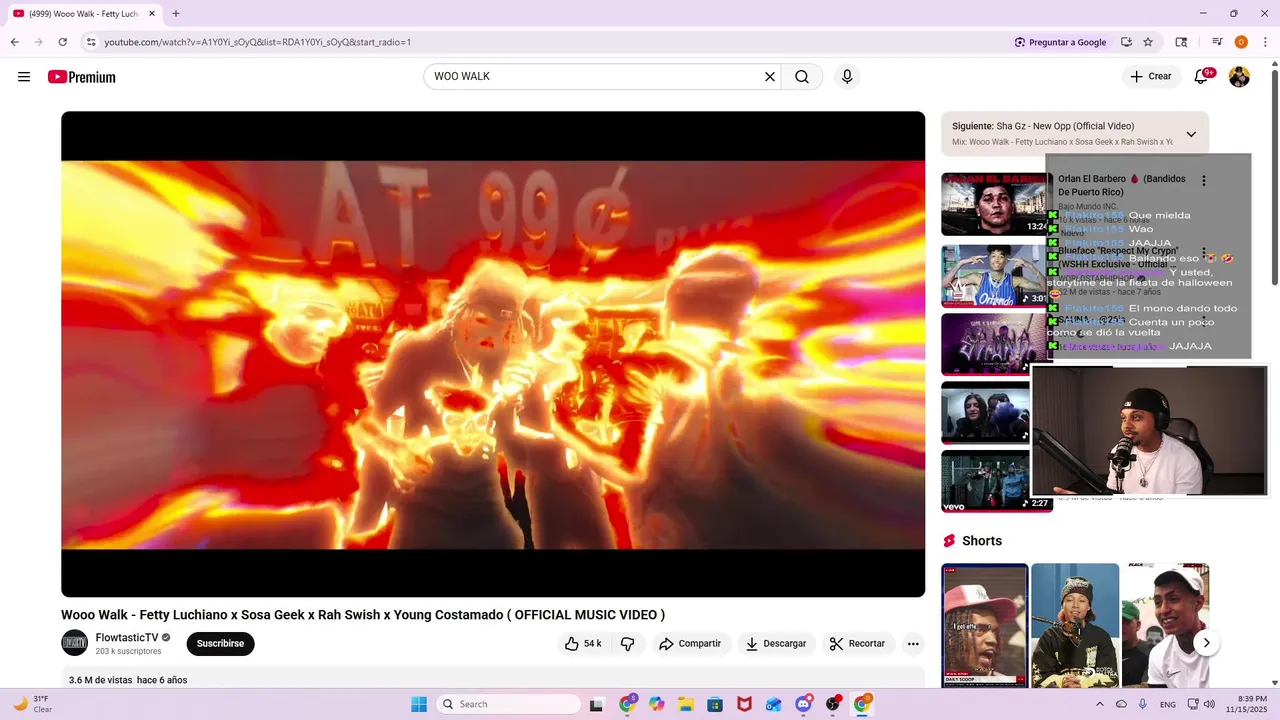Click the video title Wooo Walk text
The image size is (1280, 720).
click(363, 615)
